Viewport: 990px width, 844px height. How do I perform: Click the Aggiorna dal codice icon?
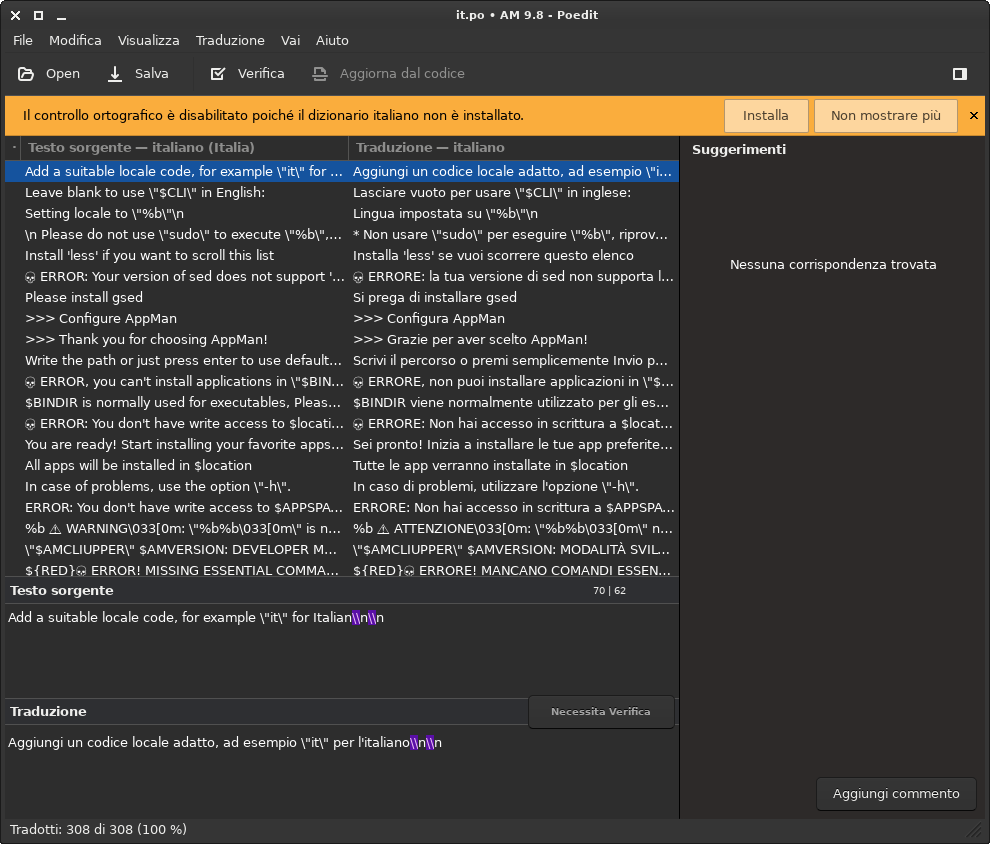(x=320, y=74)
